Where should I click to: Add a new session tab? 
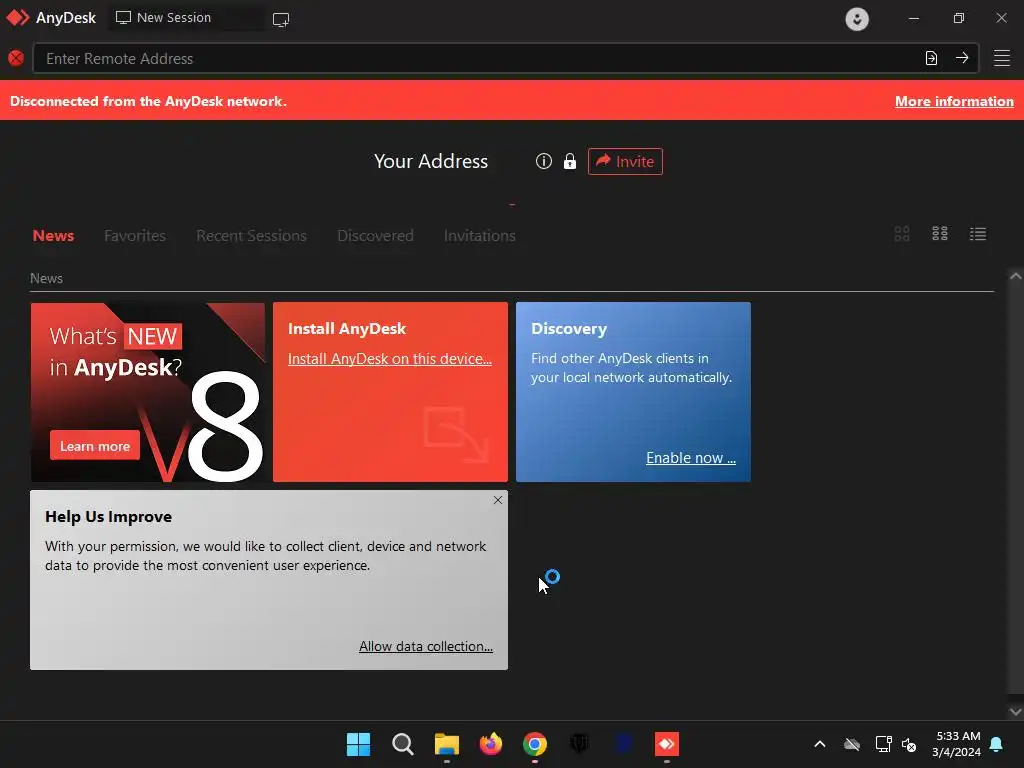pos(281,19)
